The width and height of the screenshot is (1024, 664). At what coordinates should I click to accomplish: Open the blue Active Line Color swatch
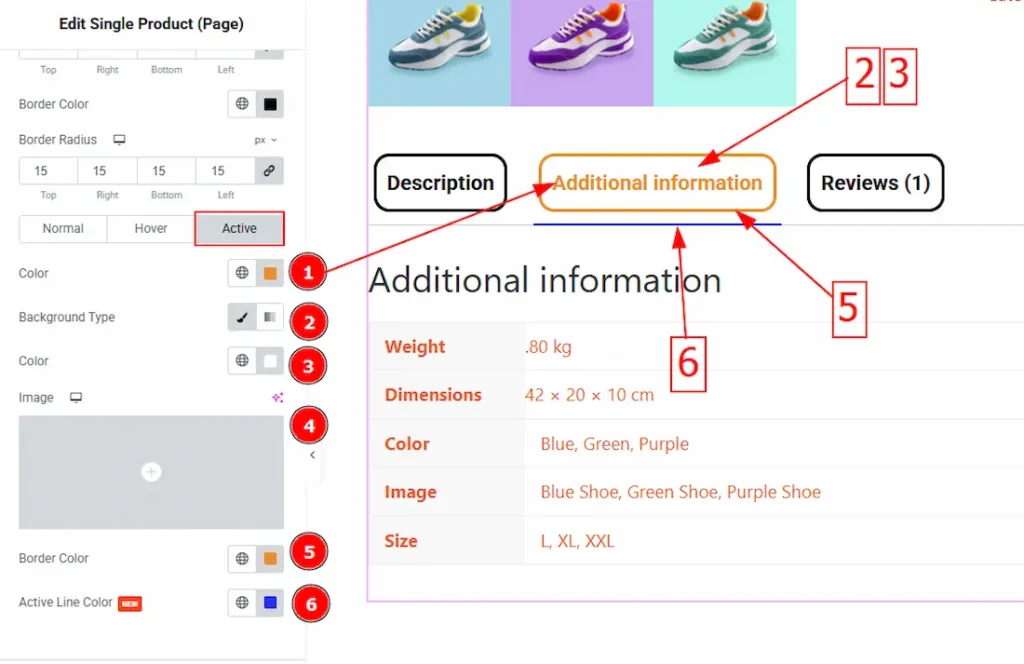pyautogui.click(x=269, y=603)
